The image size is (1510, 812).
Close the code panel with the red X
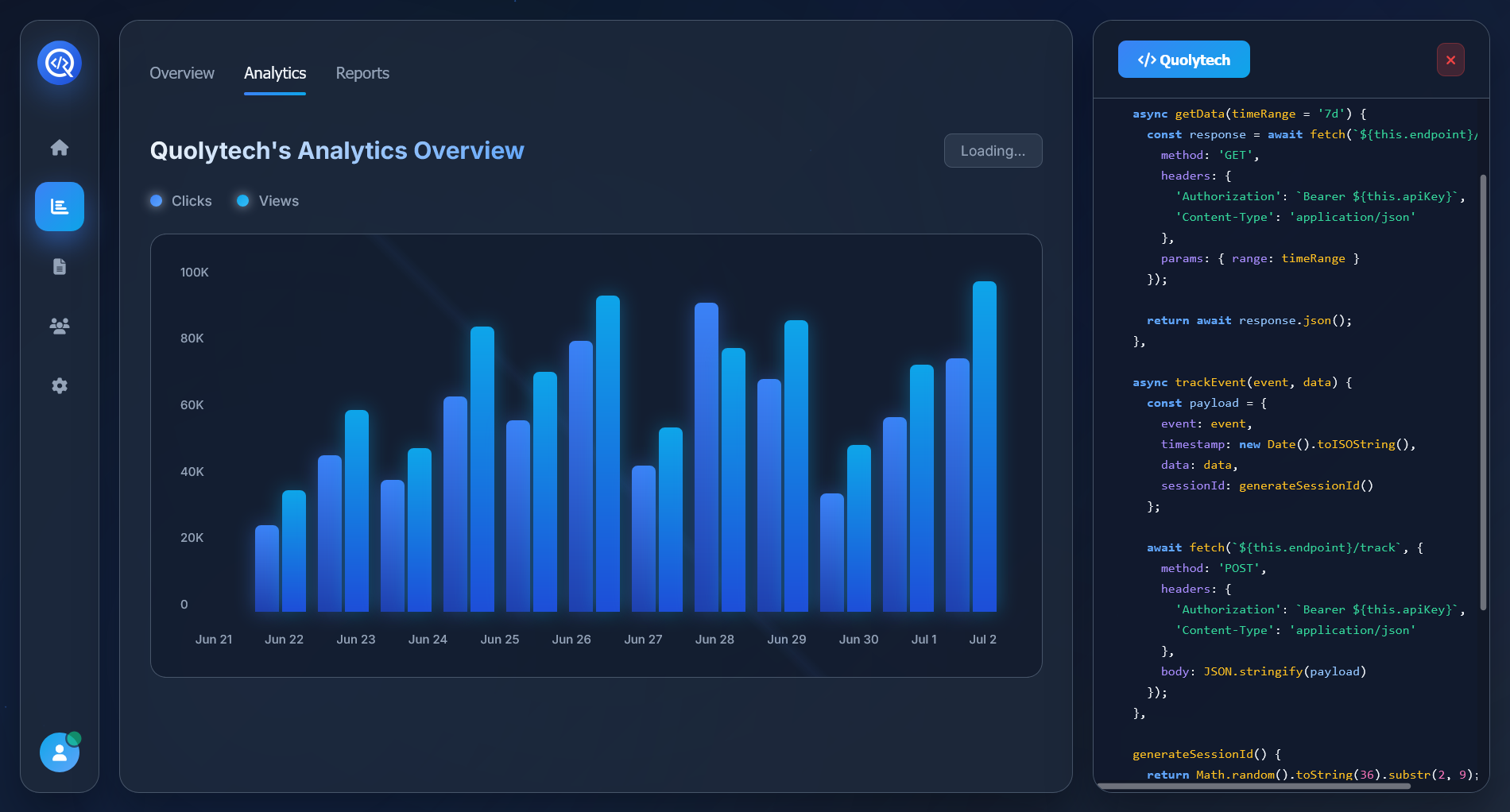(1450, 60)
